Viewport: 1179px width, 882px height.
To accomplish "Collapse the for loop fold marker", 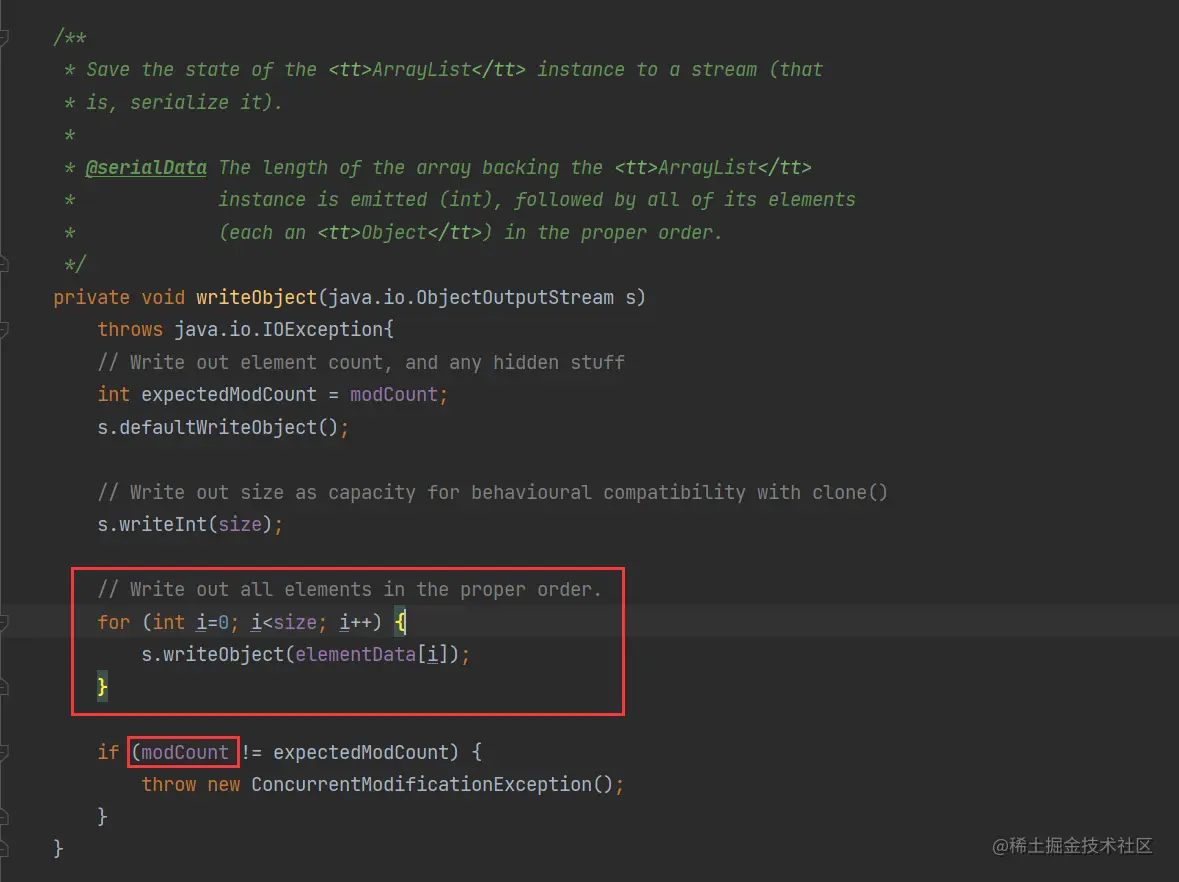I will (x=3, y=622).
